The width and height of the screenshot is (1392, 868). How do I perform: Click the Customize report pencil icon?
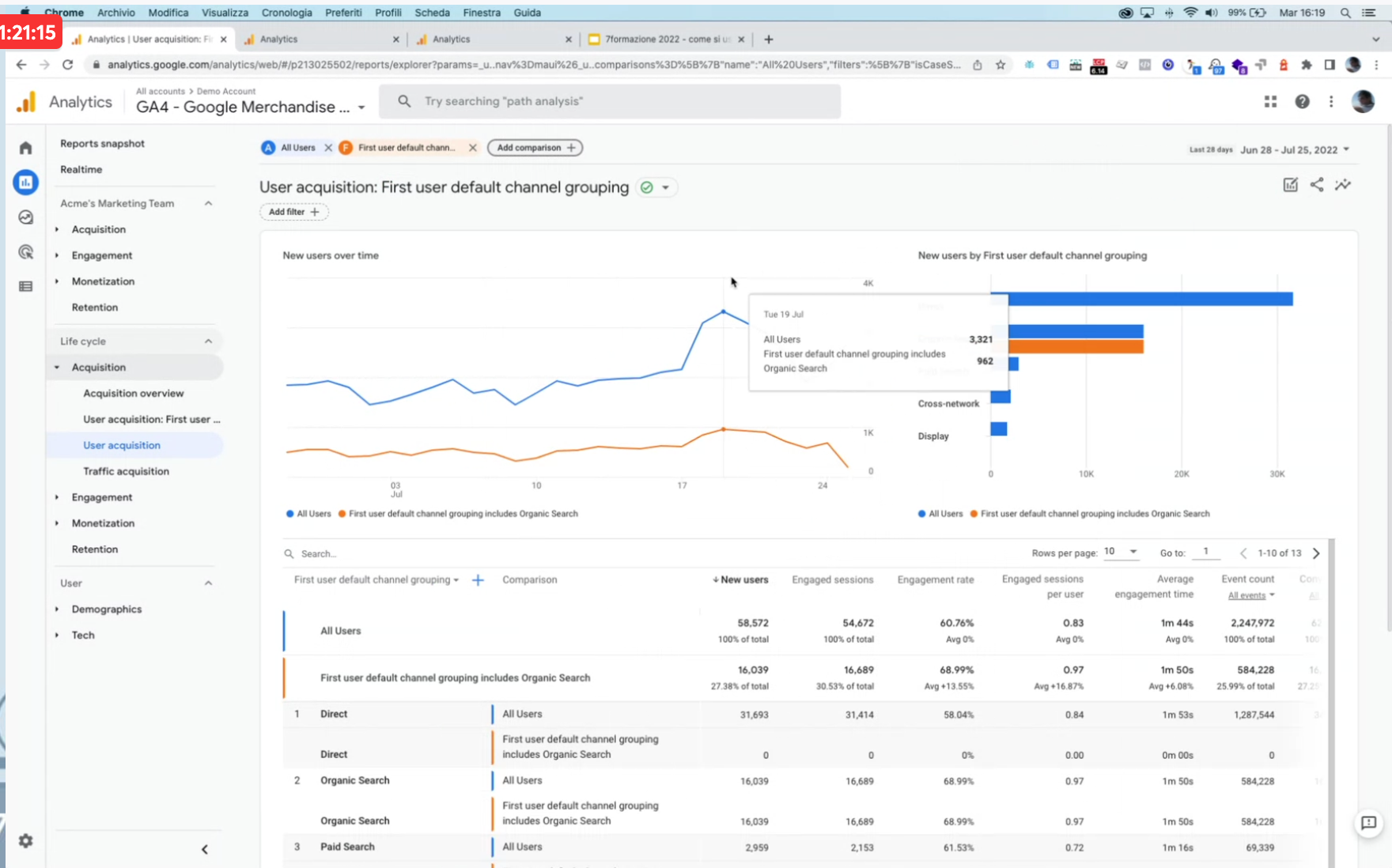[1290, 185]
